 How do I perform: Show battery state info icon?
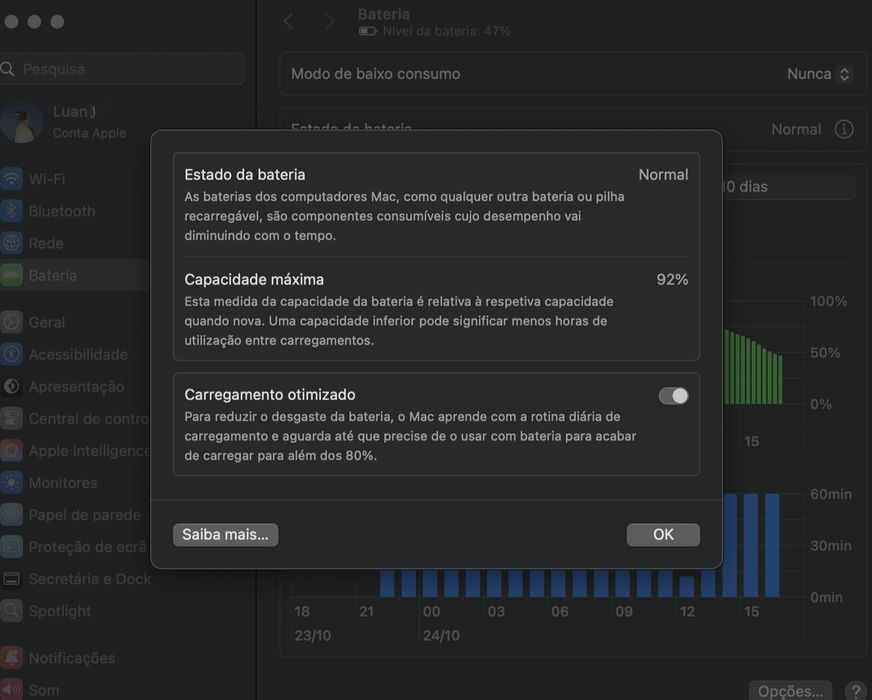coord(844,129)
